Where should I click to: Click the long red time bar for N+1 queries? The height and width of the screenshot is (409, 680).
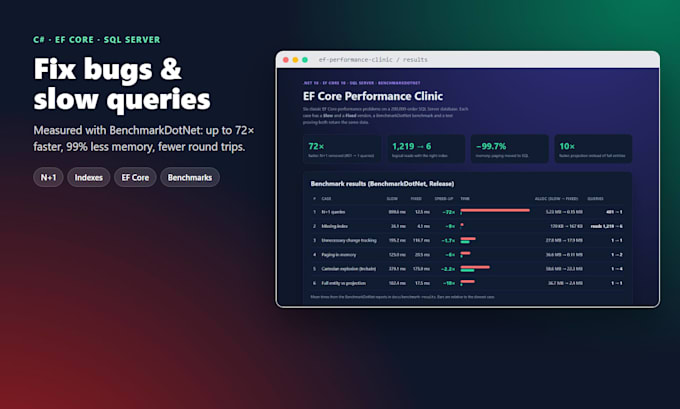pos(495,210)
